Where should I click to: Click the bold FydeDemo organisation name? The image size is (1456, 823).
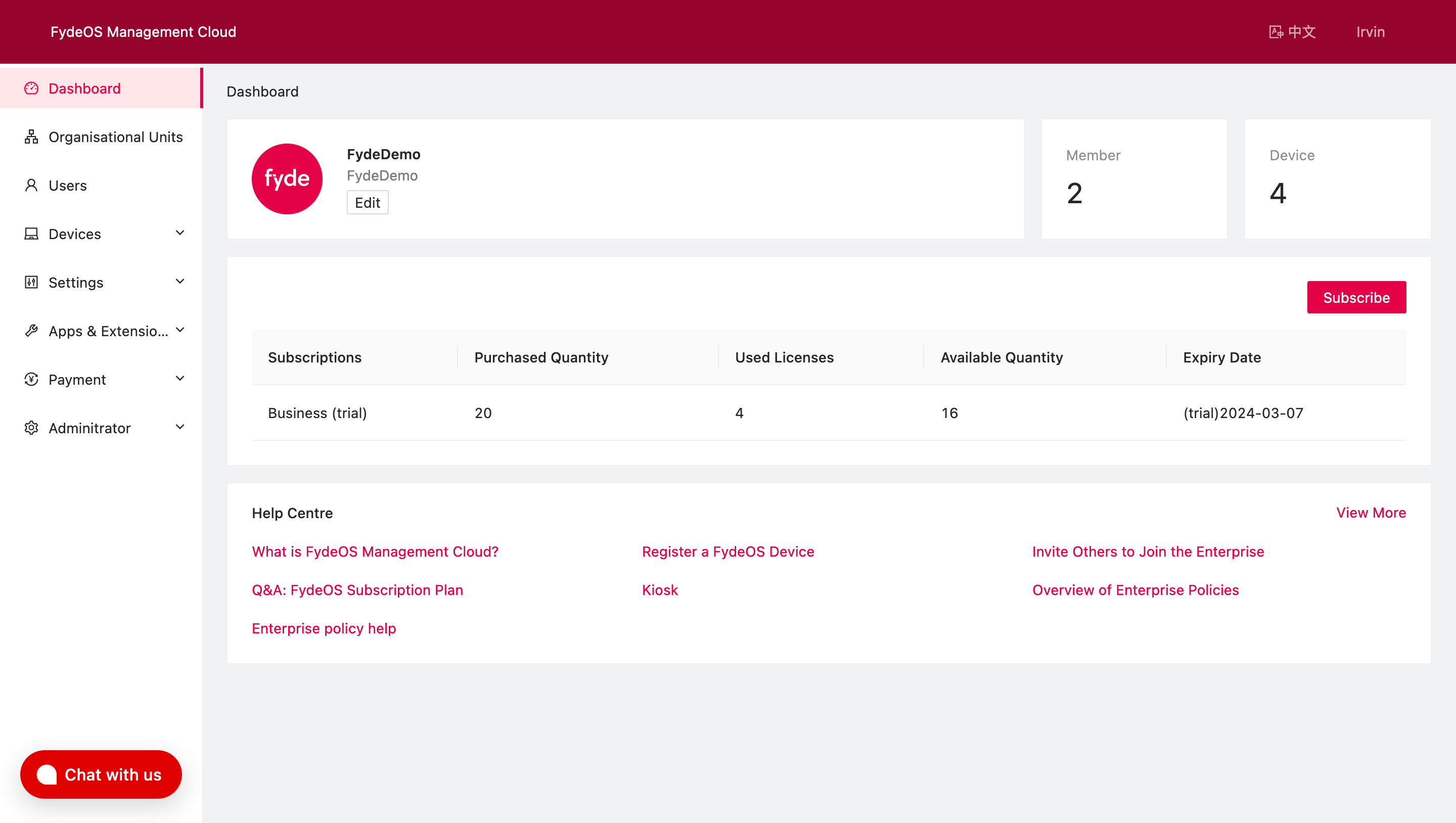(x=384, y=154)
